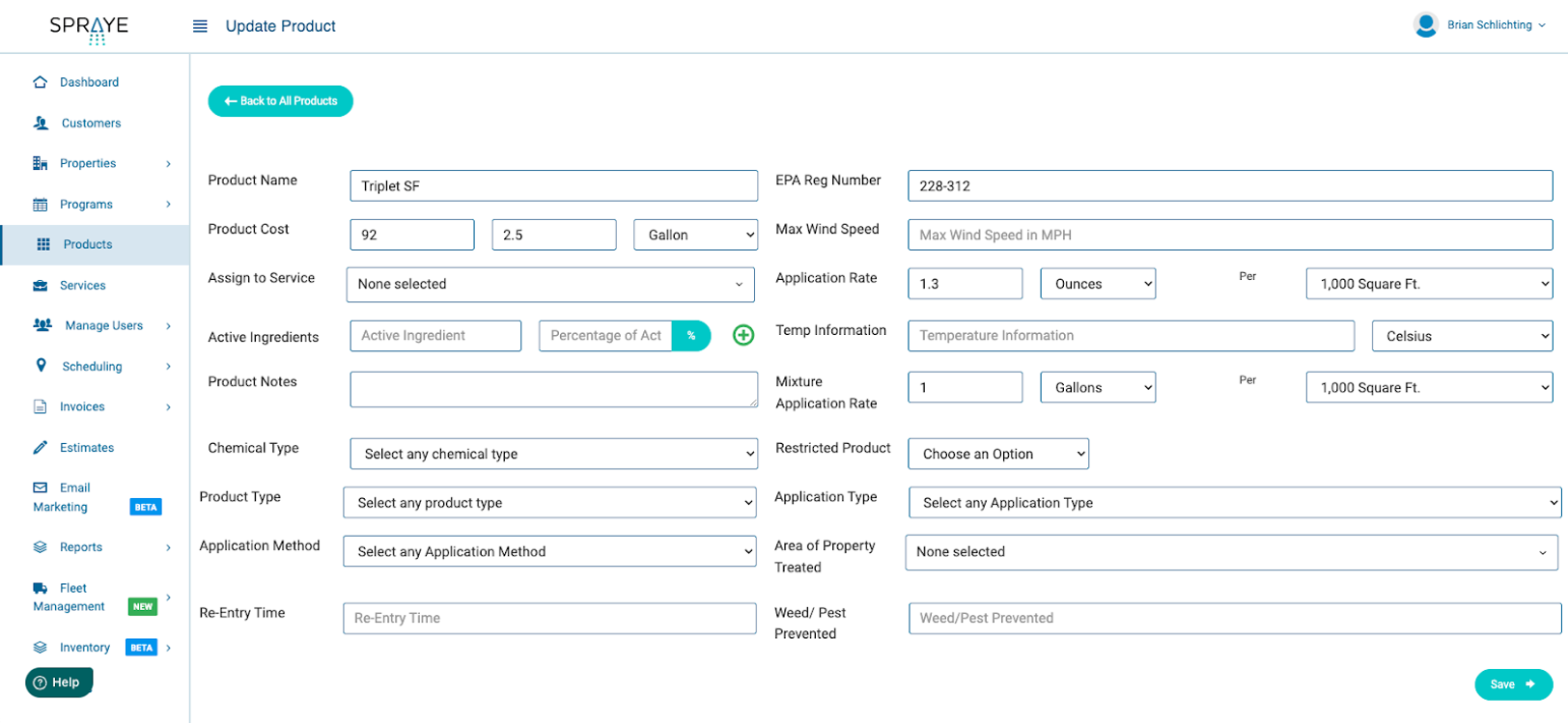Go to Dashboard in sidebar

point(89,82)
